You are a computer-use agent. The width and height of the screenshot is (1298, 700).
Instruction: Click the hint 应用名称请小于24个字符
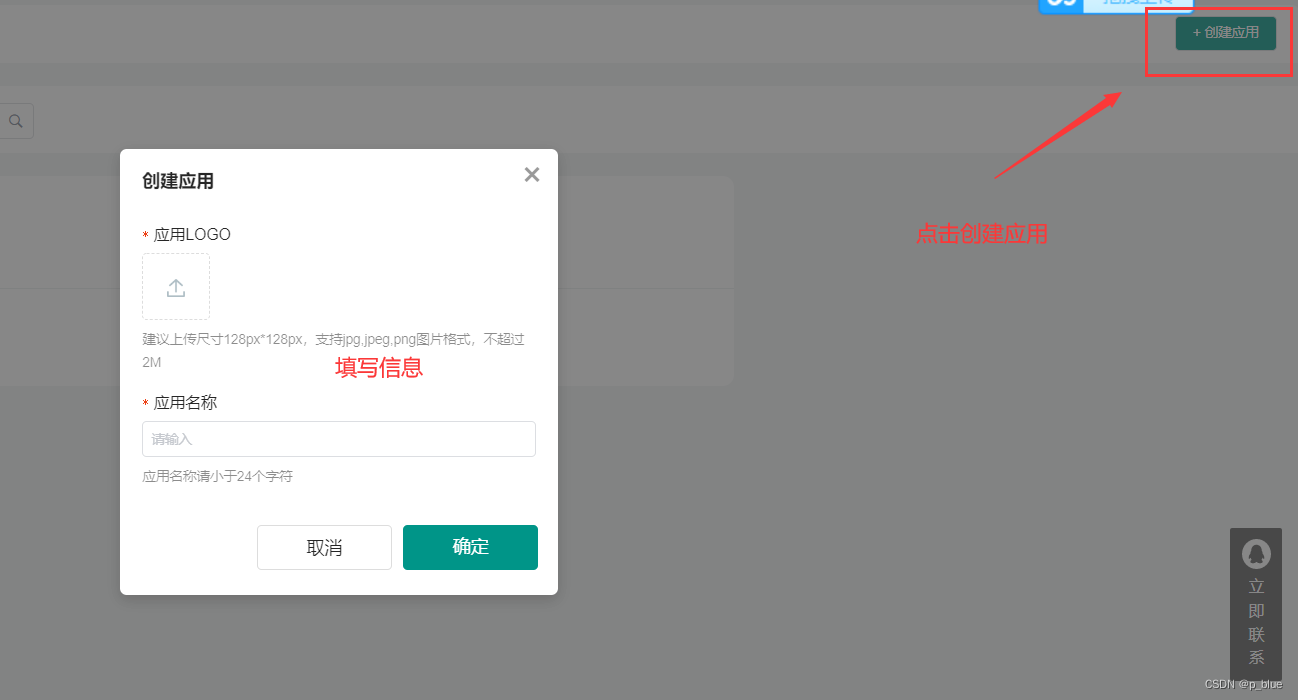pyautogui.click(x=218, y=476)
